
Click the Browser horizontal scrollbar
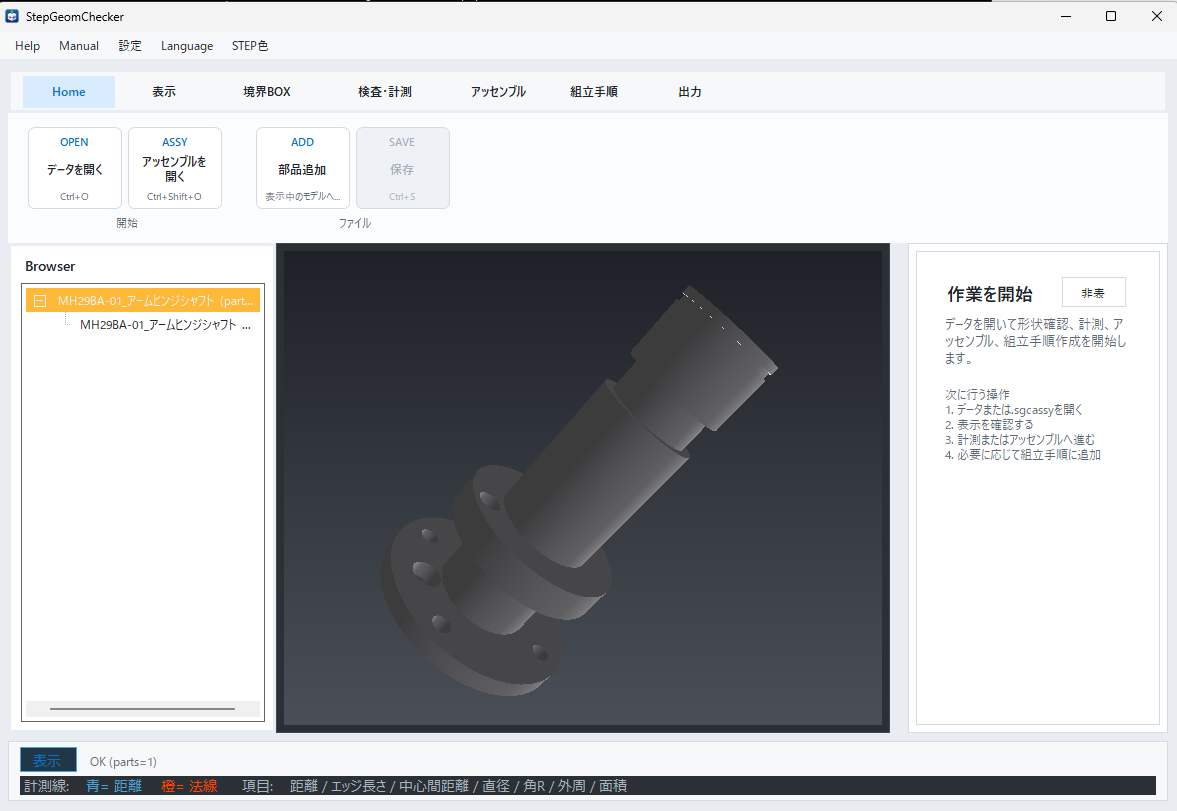[143, 709]
